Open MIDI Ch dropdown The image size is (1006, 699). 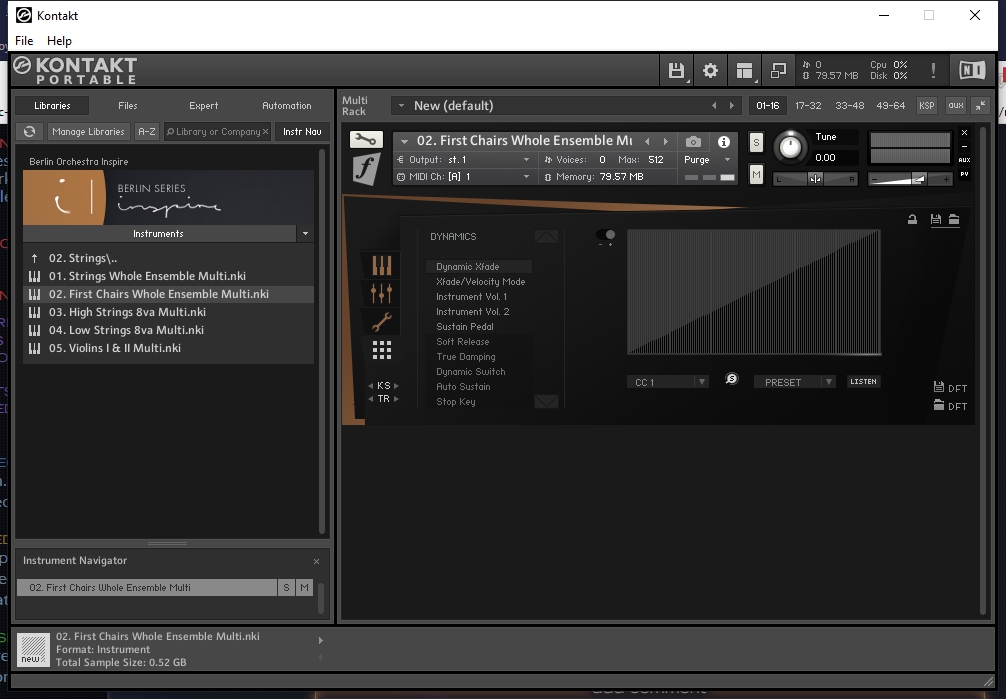[x=526, y=177]
